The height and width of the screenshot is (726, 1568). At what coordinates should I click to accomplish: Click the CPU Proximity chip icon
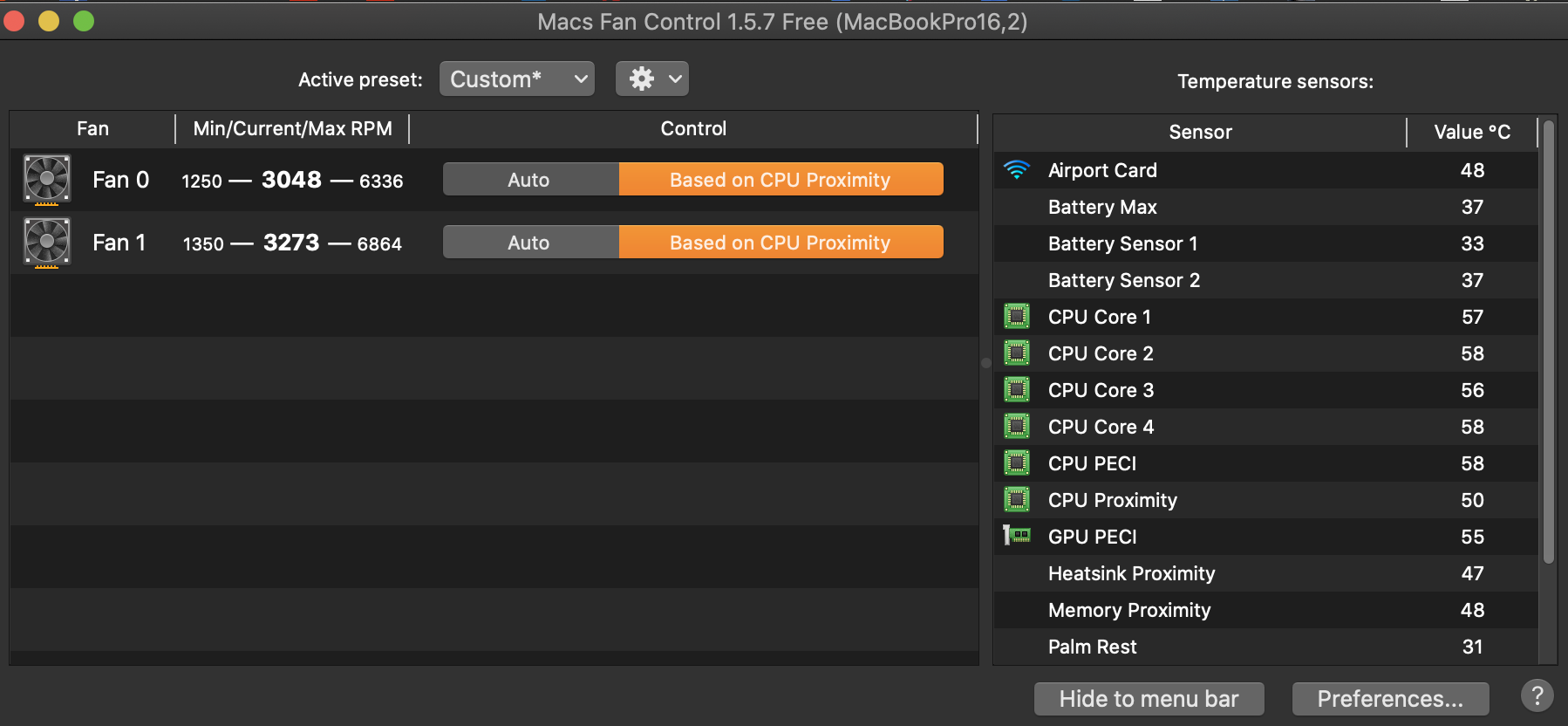point(1017,500)
